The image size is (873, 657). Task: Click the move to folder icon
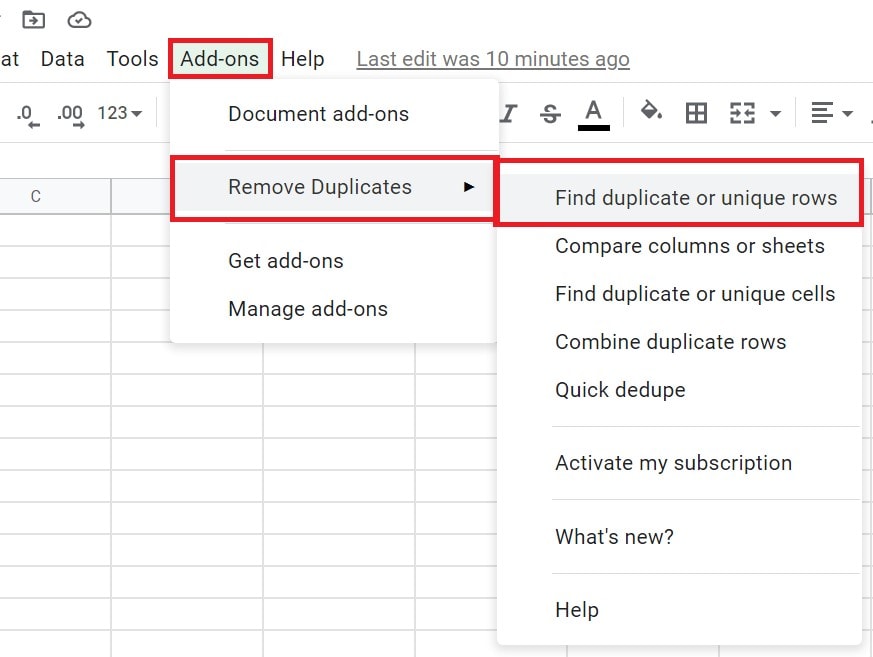[x=33, y=18]
